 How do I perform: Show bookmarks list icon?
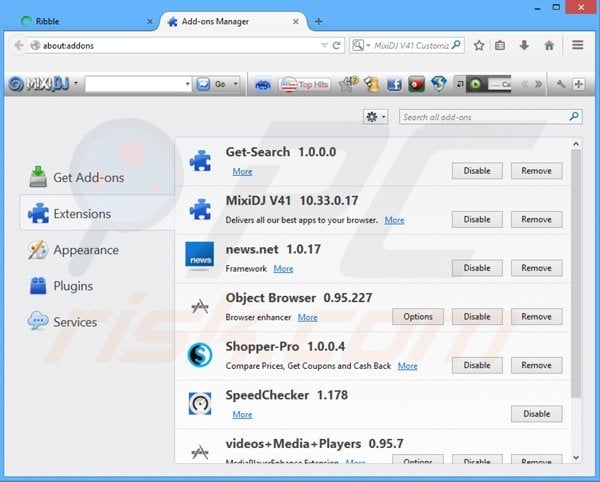click(x=500, y=46)
